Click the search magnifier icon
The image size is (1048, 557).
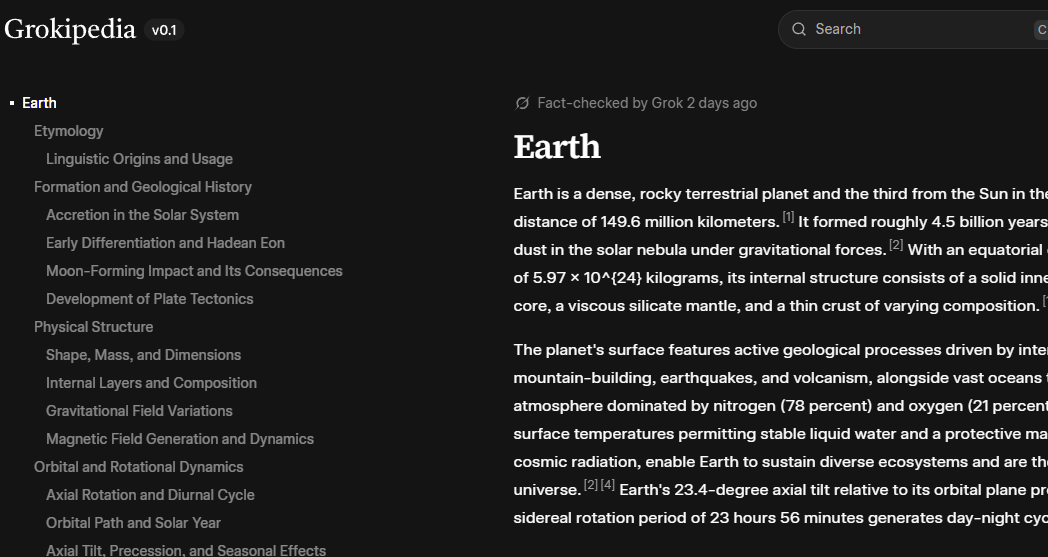coord(799,29)
